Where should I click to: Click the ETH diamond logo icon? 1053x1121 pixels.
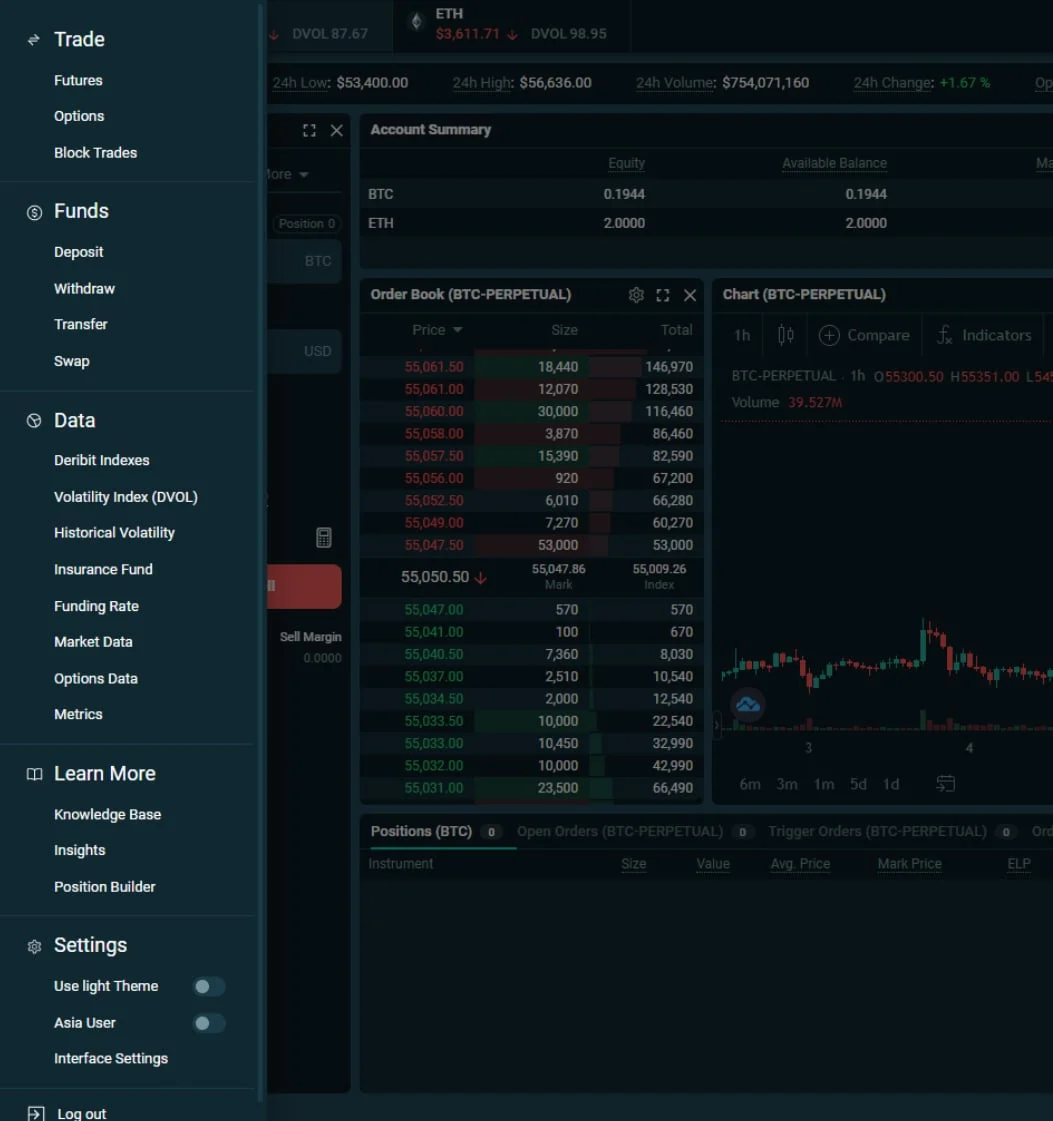[416, 22]
